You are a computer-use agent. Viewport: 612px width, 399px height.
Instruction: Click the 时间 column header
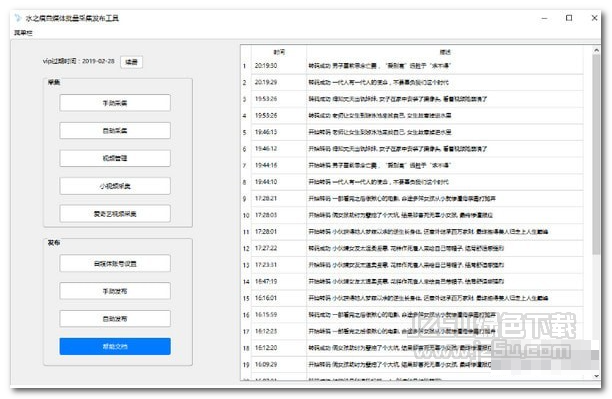click(279, 52)
